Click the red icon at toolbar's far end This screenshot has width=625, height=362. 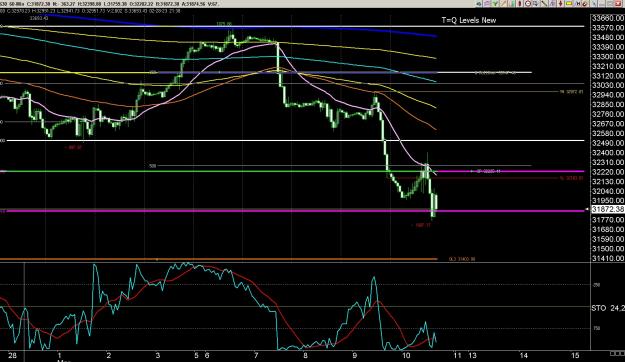pos(618,4)
